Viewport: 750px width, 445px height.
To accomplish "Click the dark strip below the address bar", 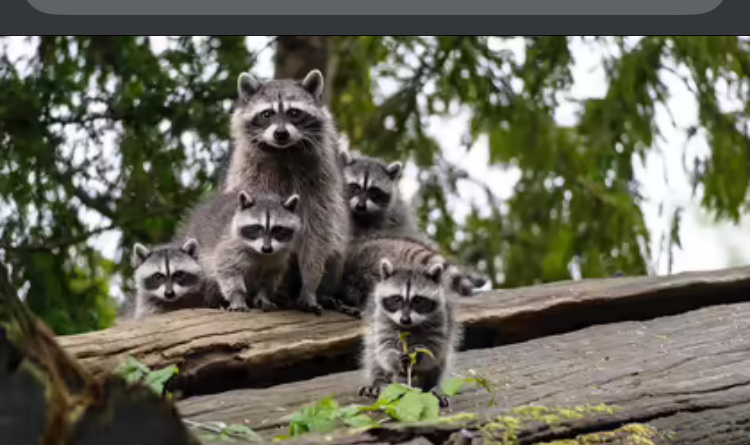I will tap(375, 26).
